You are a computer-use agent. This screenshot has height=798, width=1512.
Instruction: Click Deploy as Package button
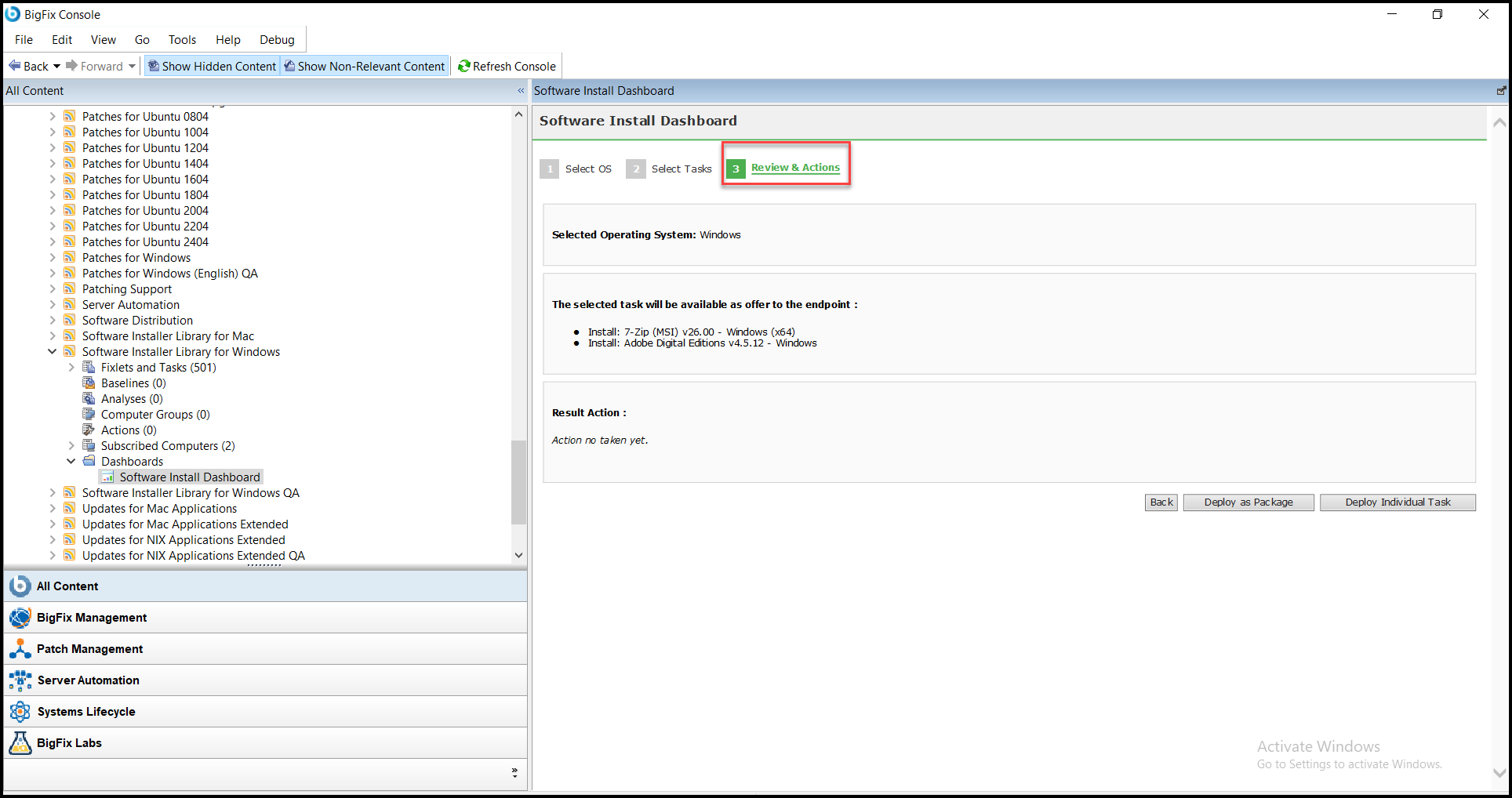(x=1248, y=502)
